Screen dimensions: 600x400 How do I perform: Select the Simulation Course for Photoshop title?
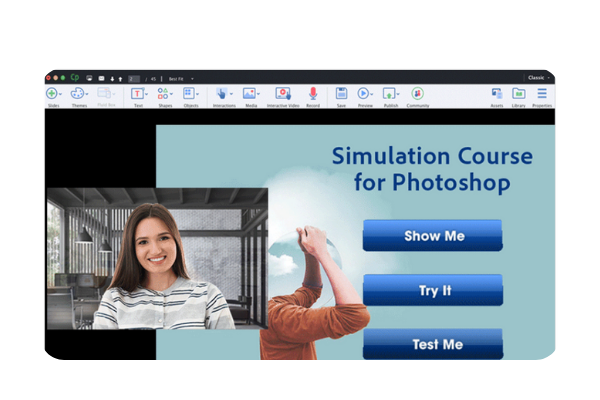[432, 169]
